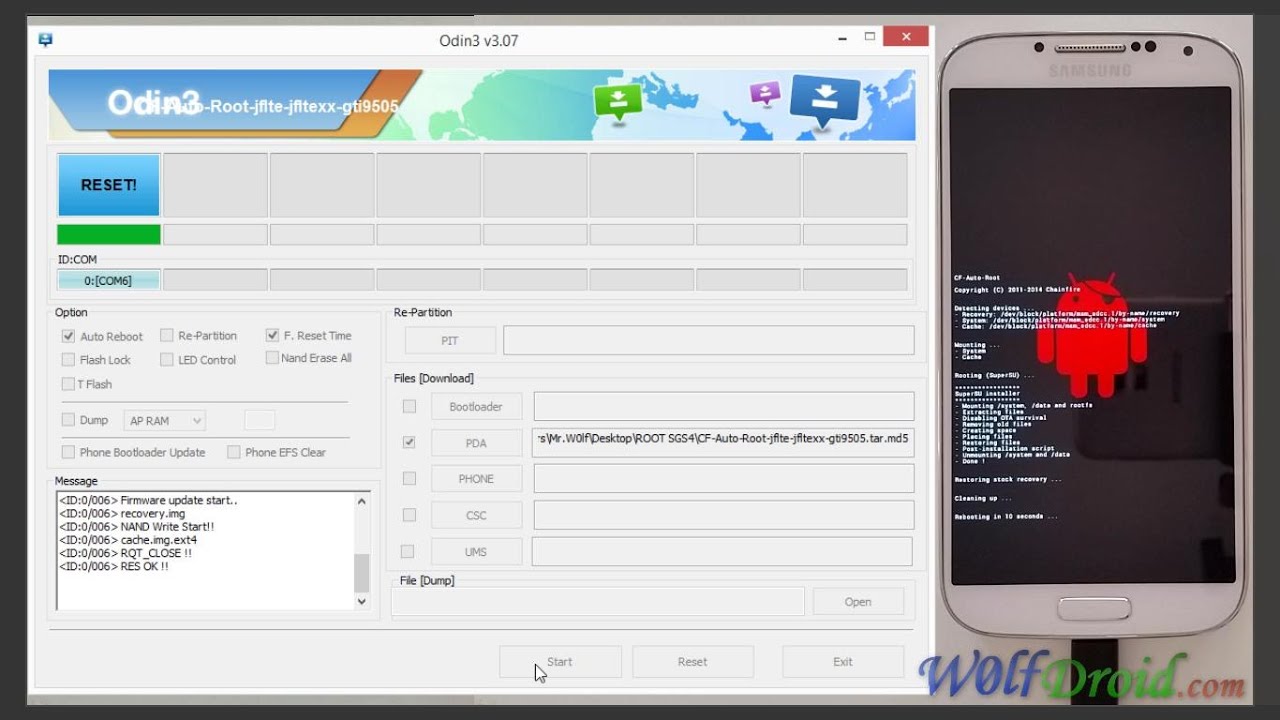Click the 'RES OK !!' log line
The width and height of the screenshot is (1280, 720).
point(113,566)
